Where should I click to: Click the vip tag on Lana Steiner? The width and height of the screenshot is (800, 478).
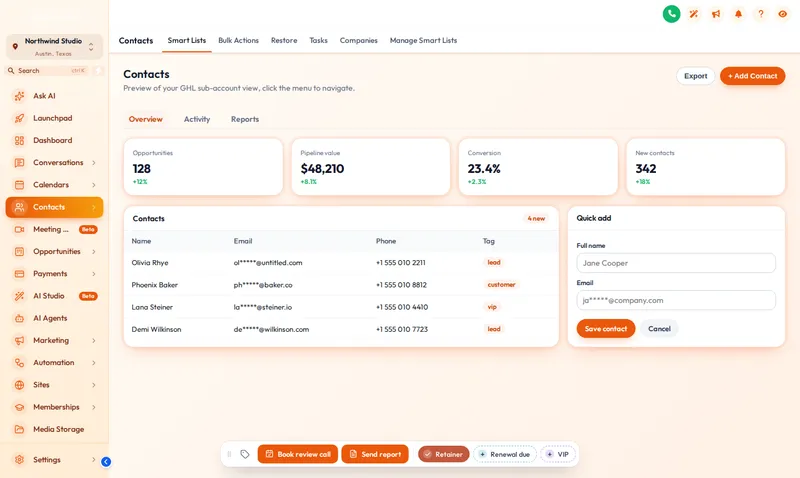pyautogui.click(x=492, y=307)
